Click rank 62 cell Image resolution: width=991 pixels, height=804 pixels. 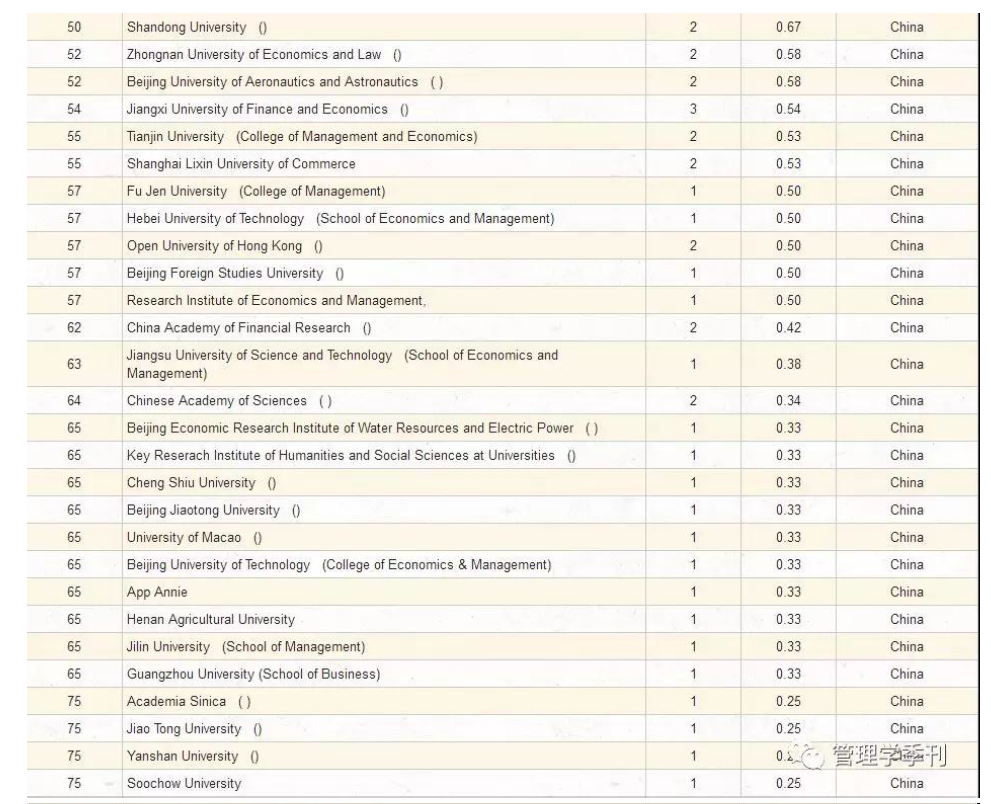tap(74, 327)
